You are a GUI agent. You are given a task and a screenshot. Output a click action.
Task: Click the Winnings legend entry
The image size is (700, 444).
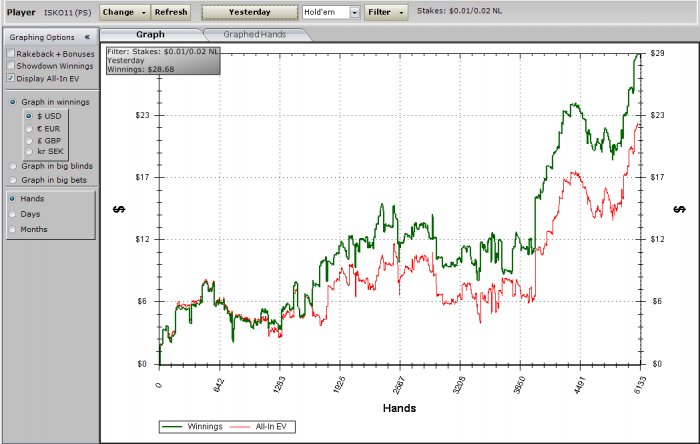[x=192, y=427]
